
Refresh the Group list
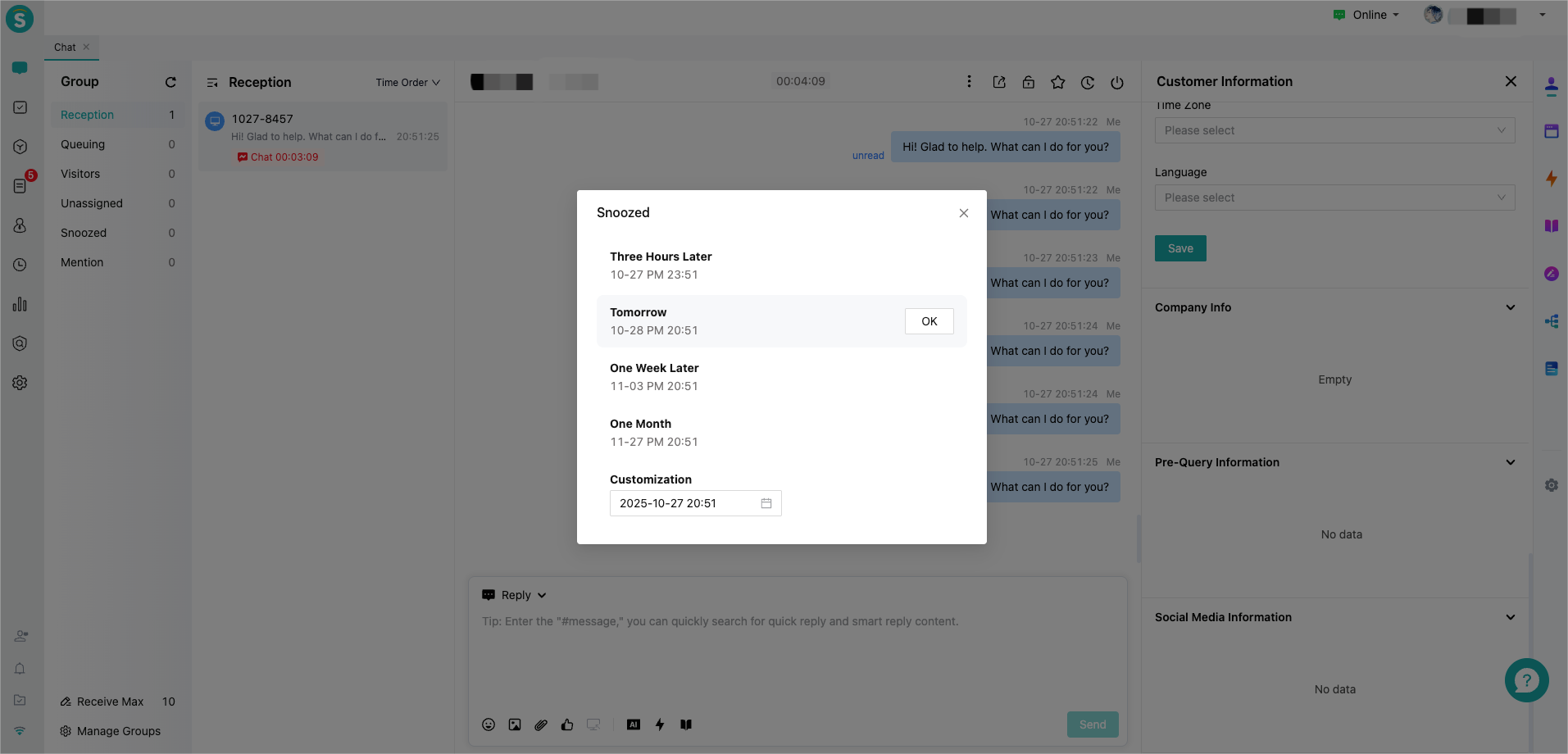[x=170, y=82]
